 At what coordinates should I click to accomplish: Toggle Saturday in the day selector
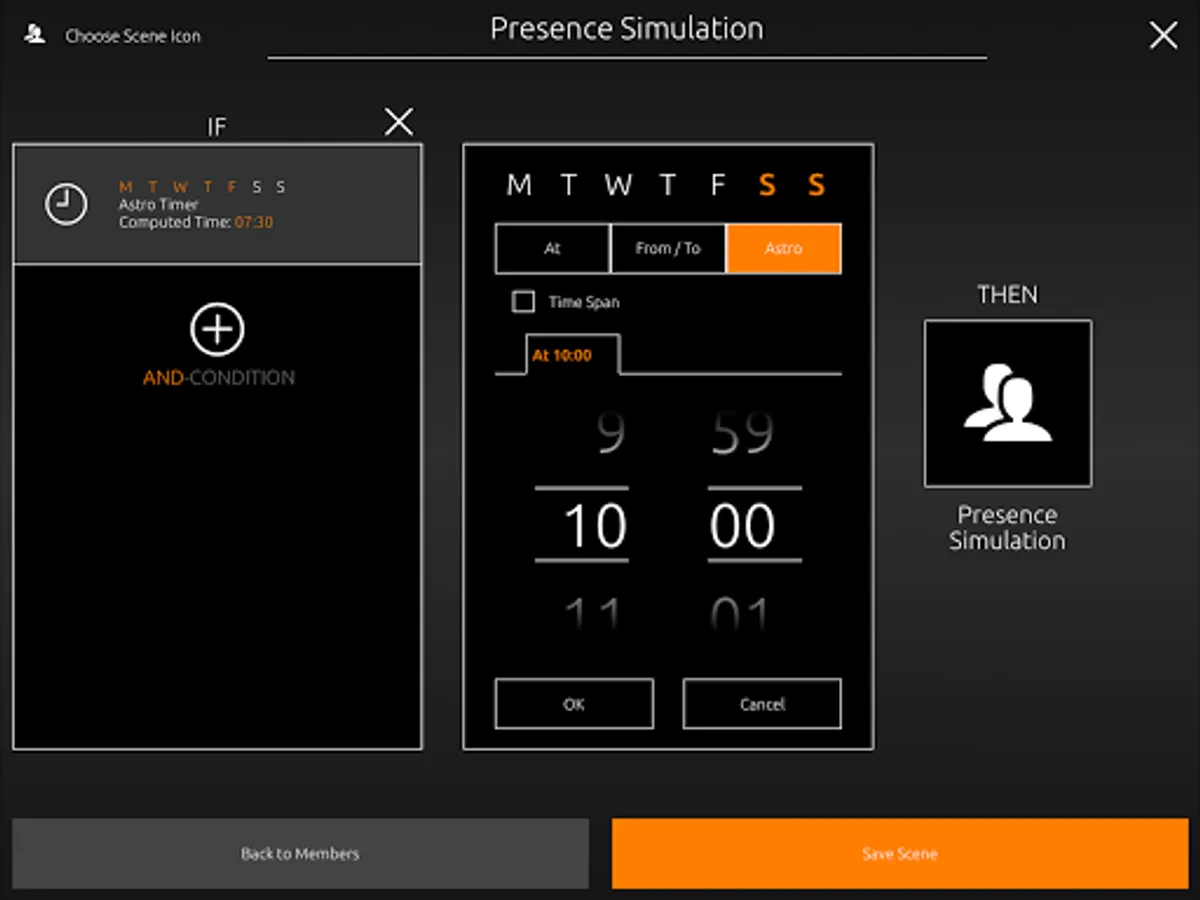pos(767,185)
